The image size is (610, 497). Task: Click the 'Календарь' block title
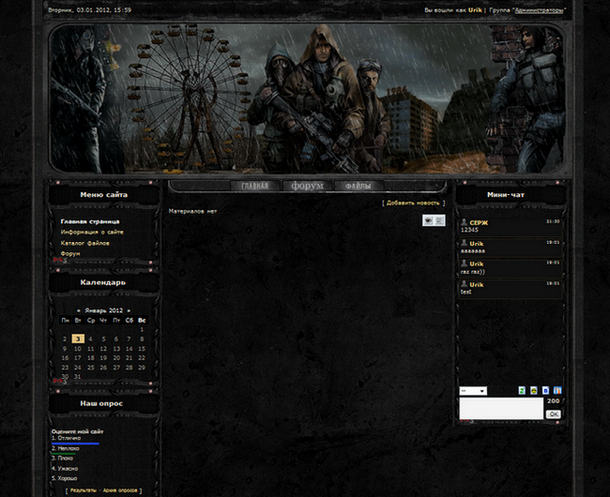[103, 282]
